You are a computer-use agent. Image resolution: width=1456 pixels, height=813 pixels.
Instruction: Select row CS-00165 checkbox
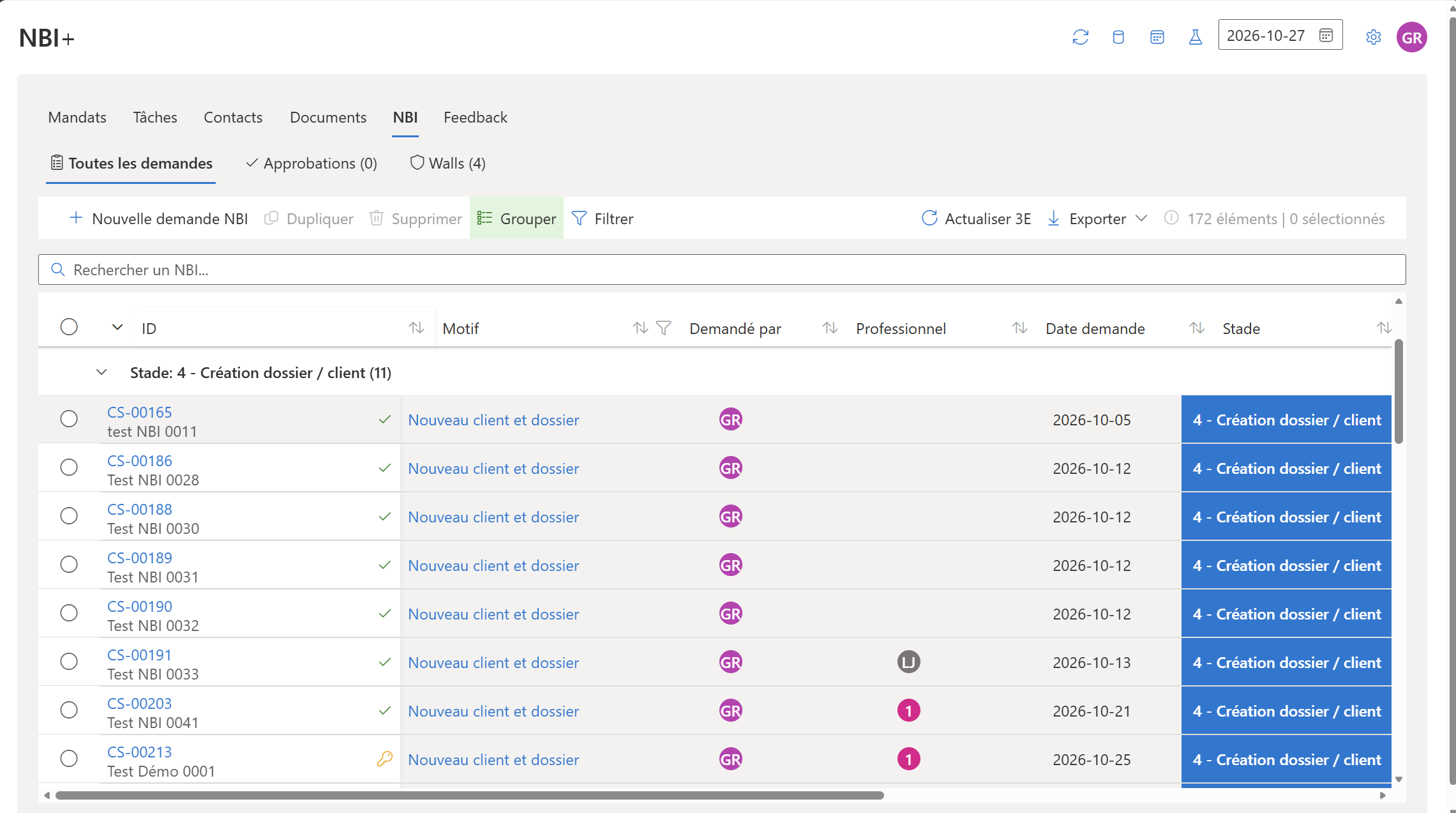(x=69, y=419)
